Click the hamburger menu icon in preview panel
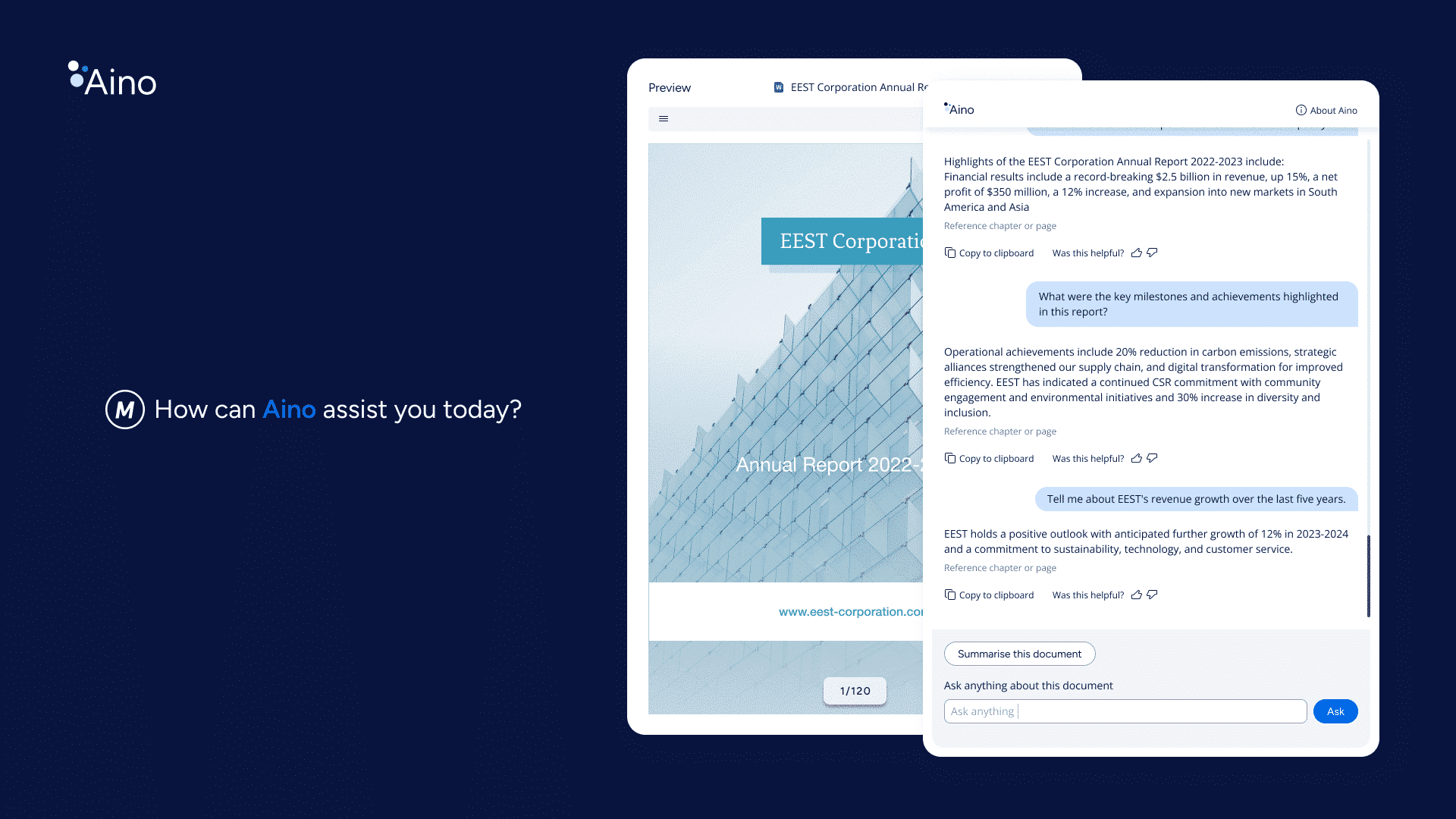Image resolution: width=1456 pixels, height=819 pixels. click(x=663, y=118)
